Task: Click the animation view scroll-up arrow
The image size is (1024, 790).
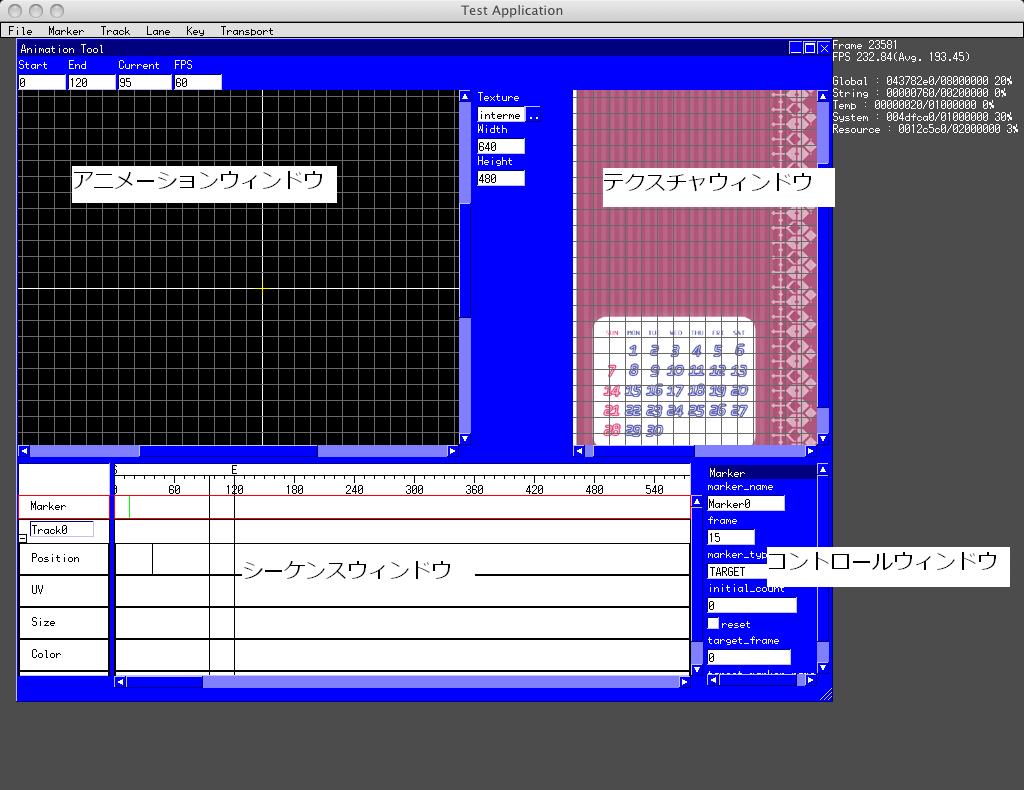Action: click(464, 97)
